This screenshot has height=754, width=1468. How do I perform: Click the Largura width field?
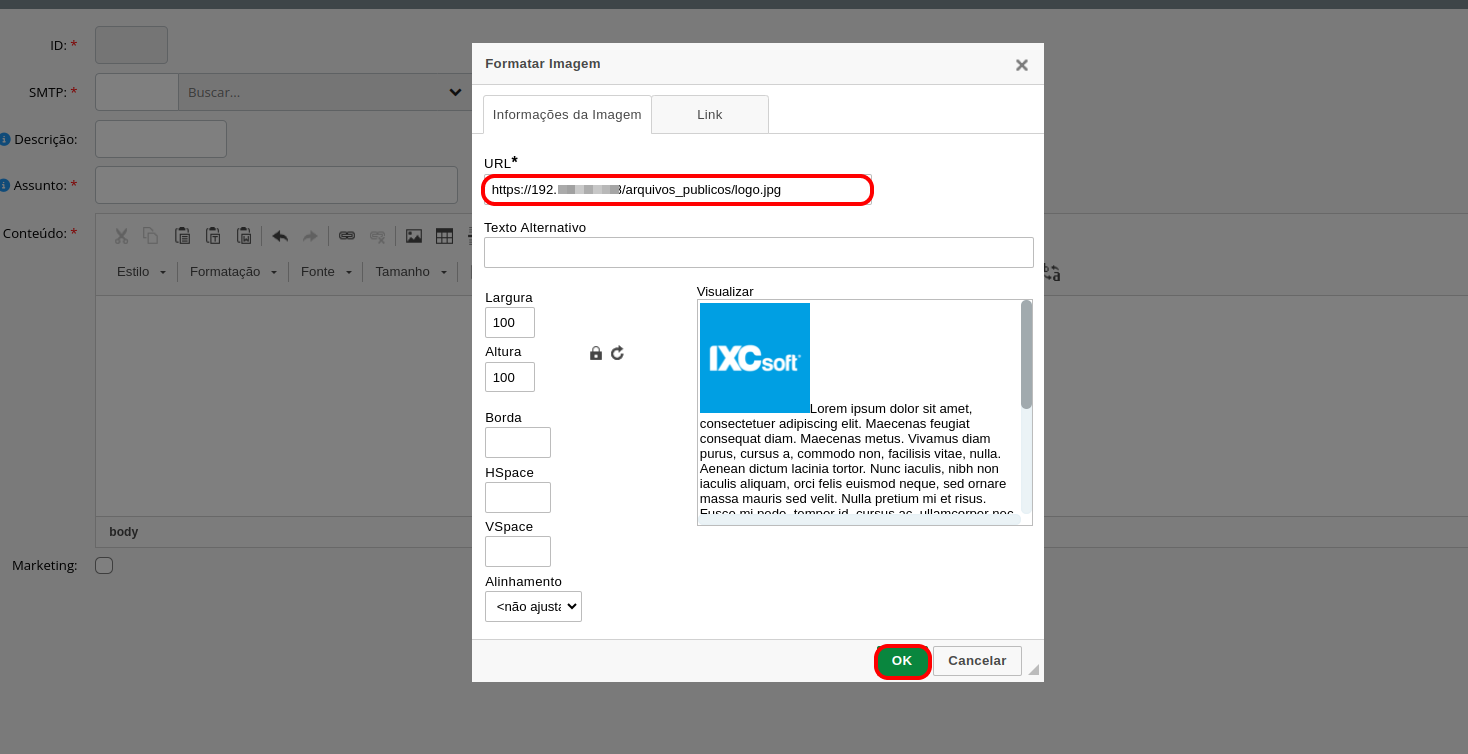510,322
